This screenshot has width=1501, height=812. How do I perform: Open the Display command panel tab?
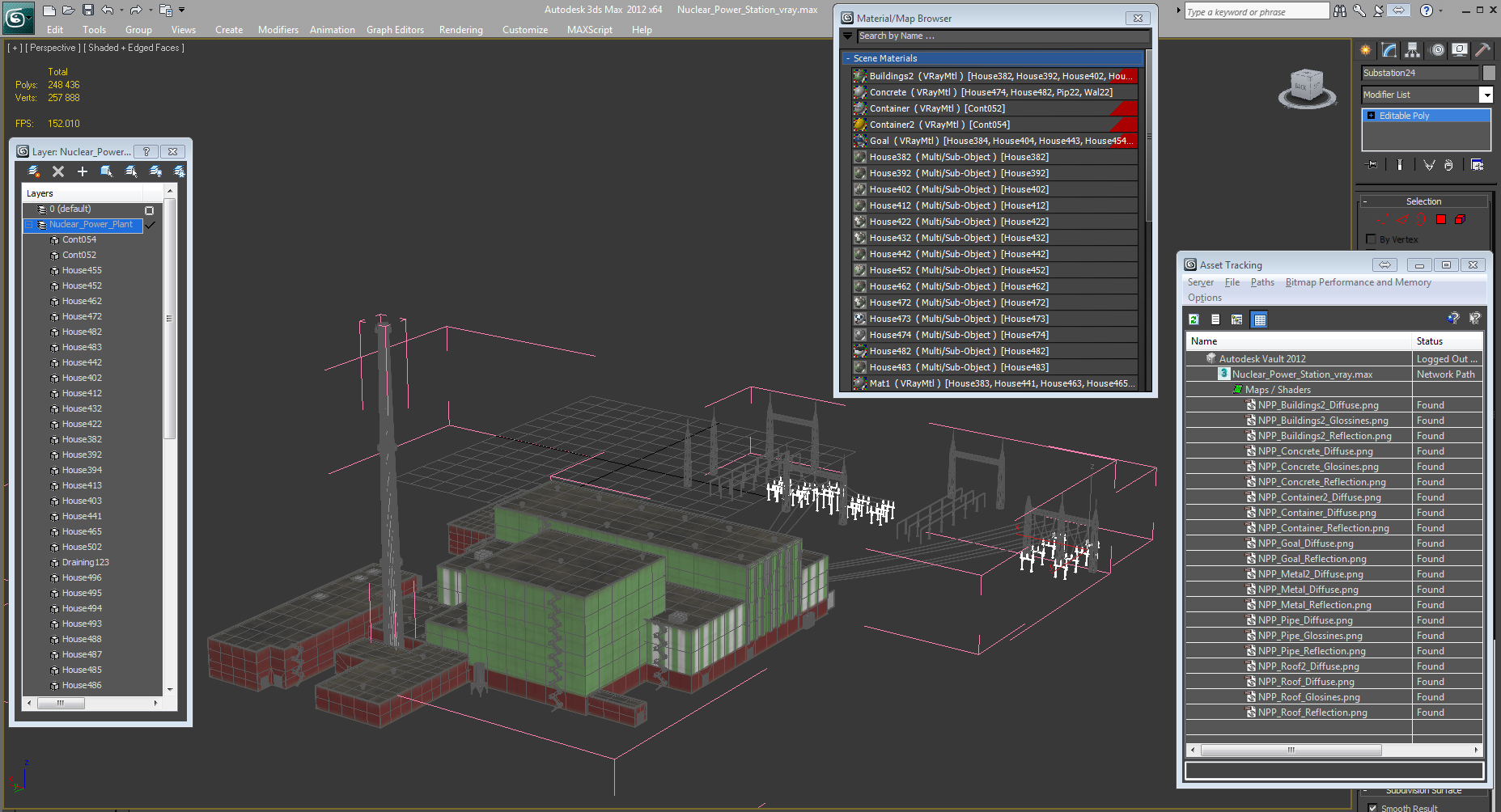1460,50
